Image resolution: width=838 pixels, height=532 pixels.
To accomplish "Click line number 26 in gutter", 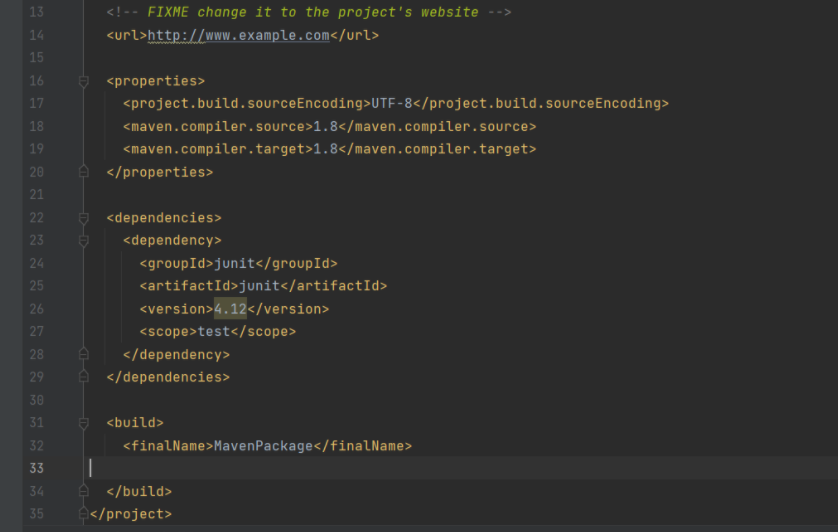I will 36,309.
